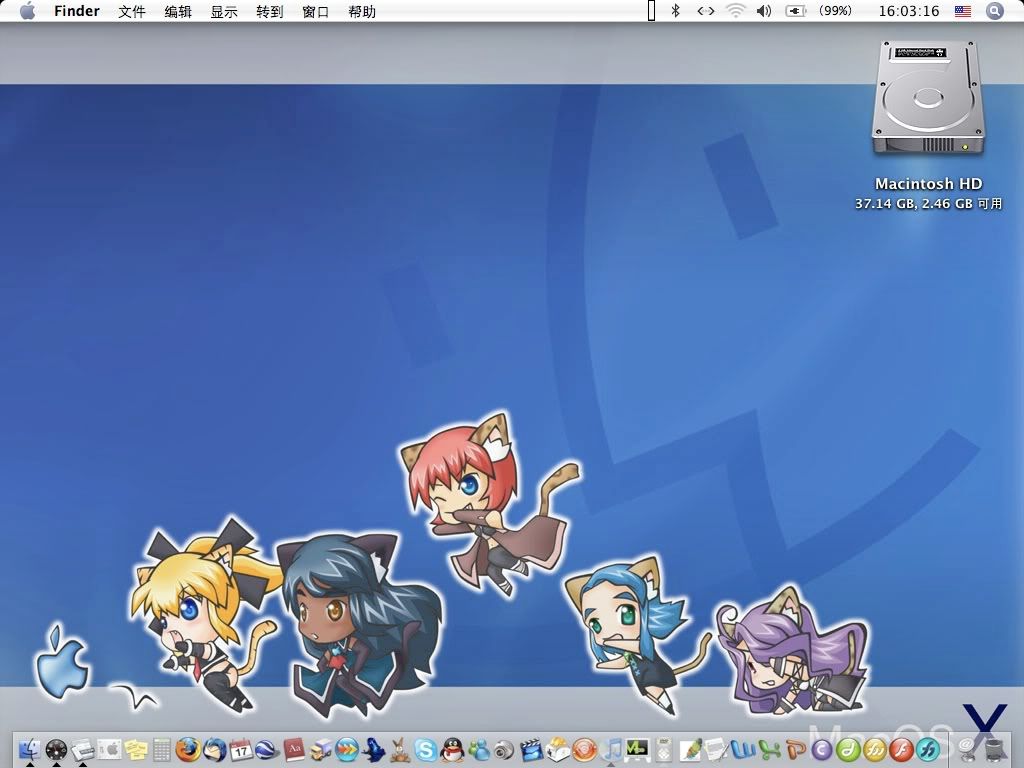This screenshot has width=1024, height=768.
Task: Open the Apple menu
Action: (27, 11)
